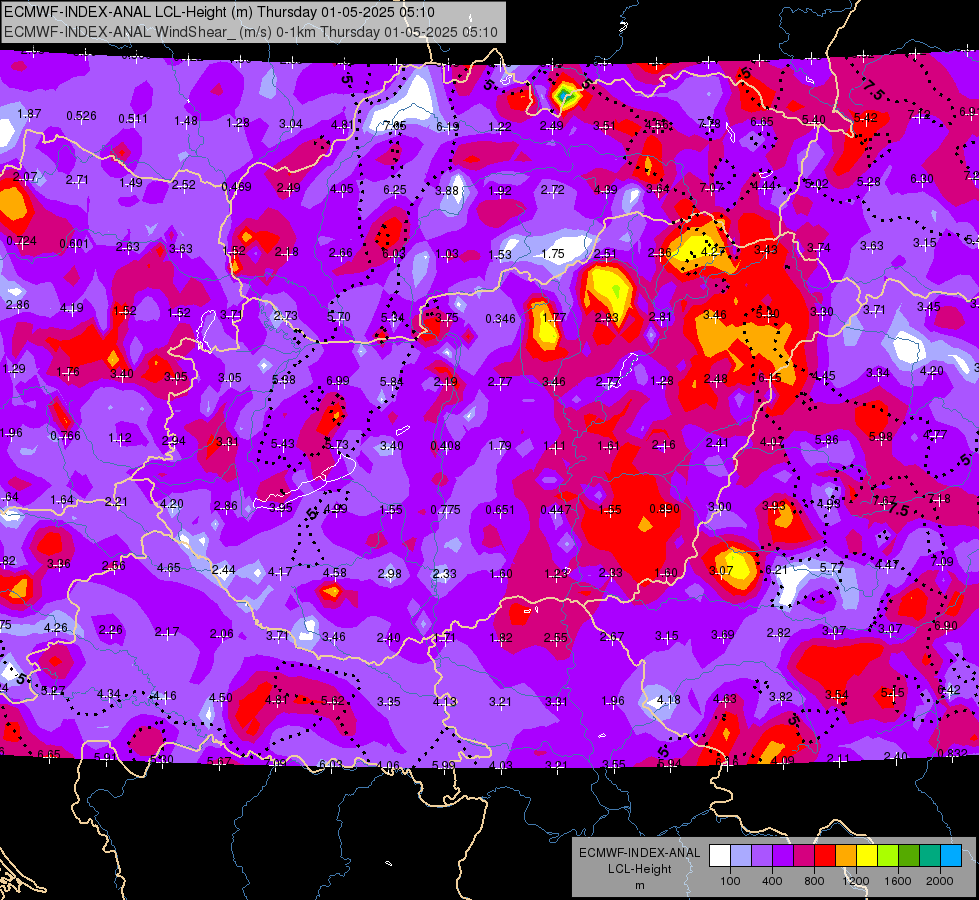Screen dimensions: 979x900
Task: Click the magenta legend color swatch
Action: (804, 855)
